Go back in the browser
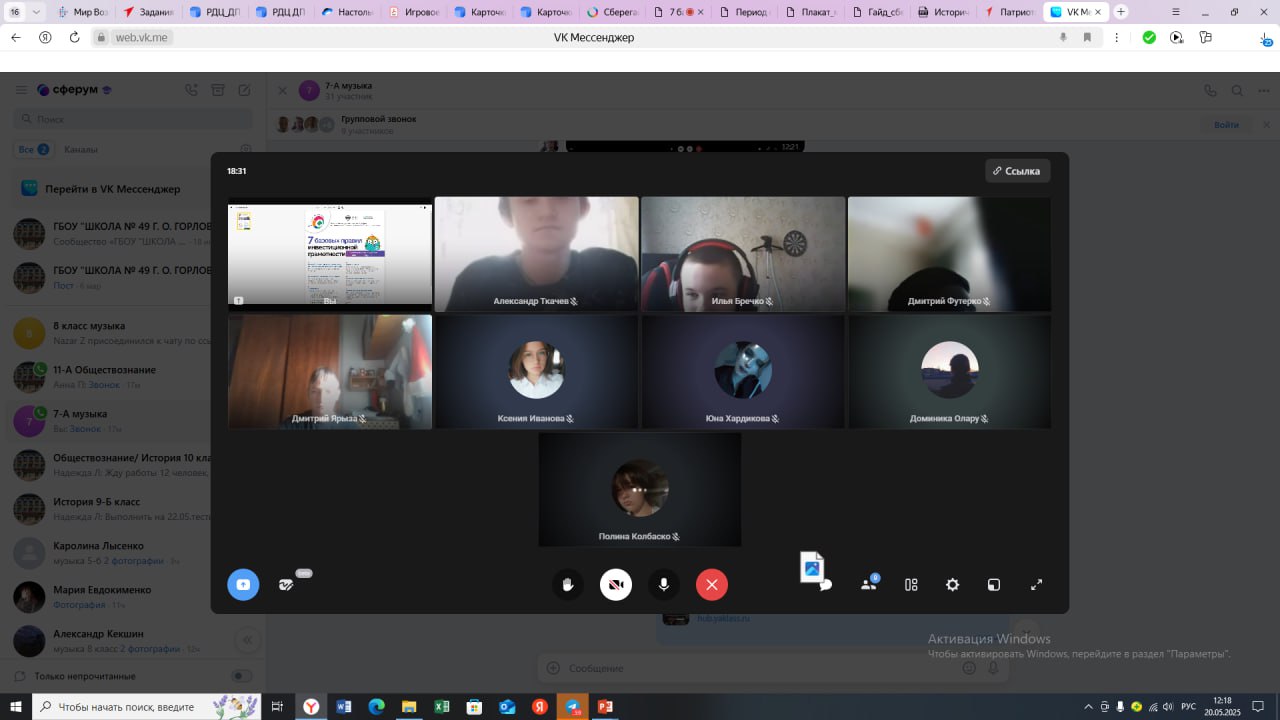This screenshot has height=720, width=1280. point(15,37)
